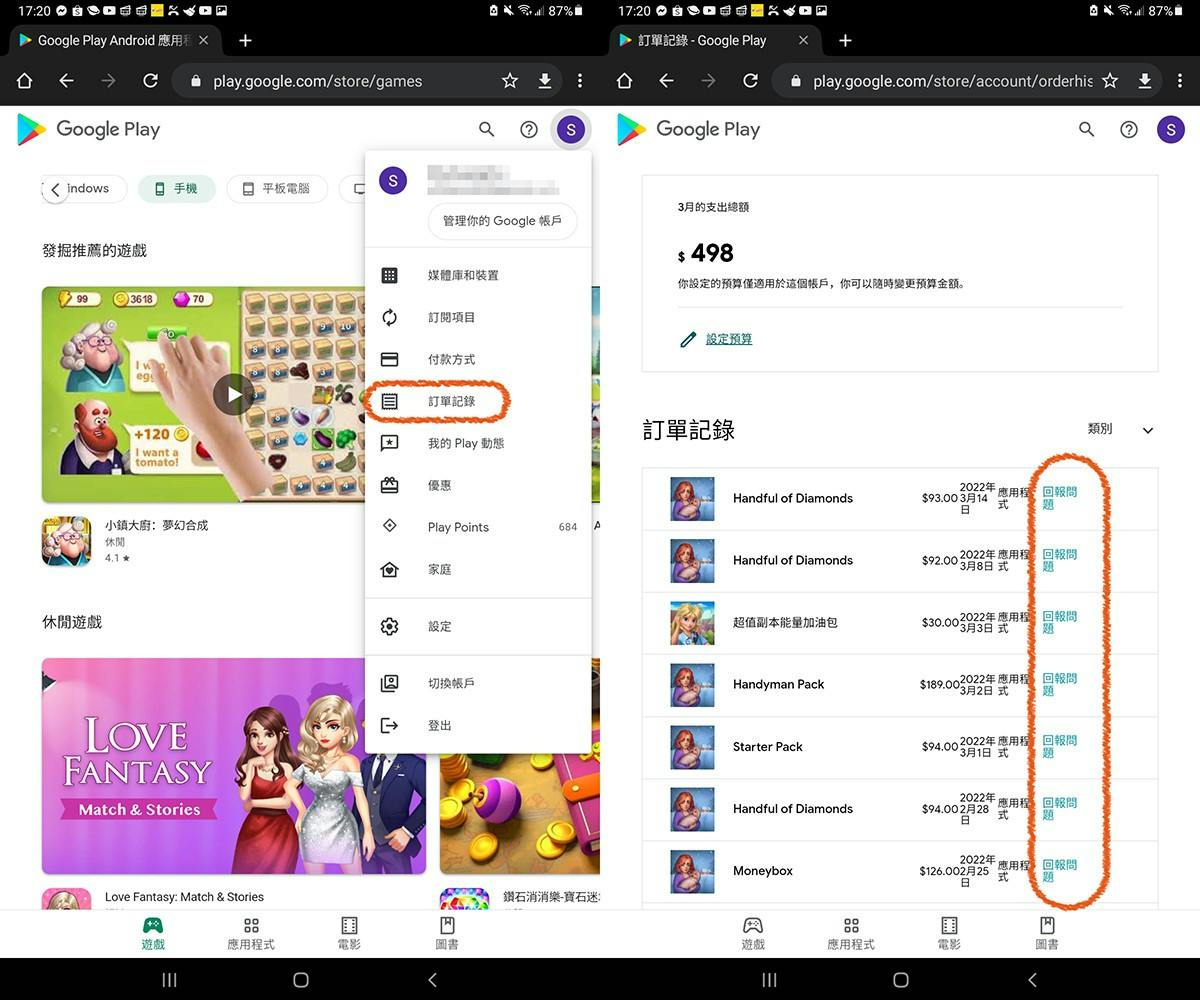
Task: Switch to 圖書 tab on left screen
Action: click(x=447, y=933)
